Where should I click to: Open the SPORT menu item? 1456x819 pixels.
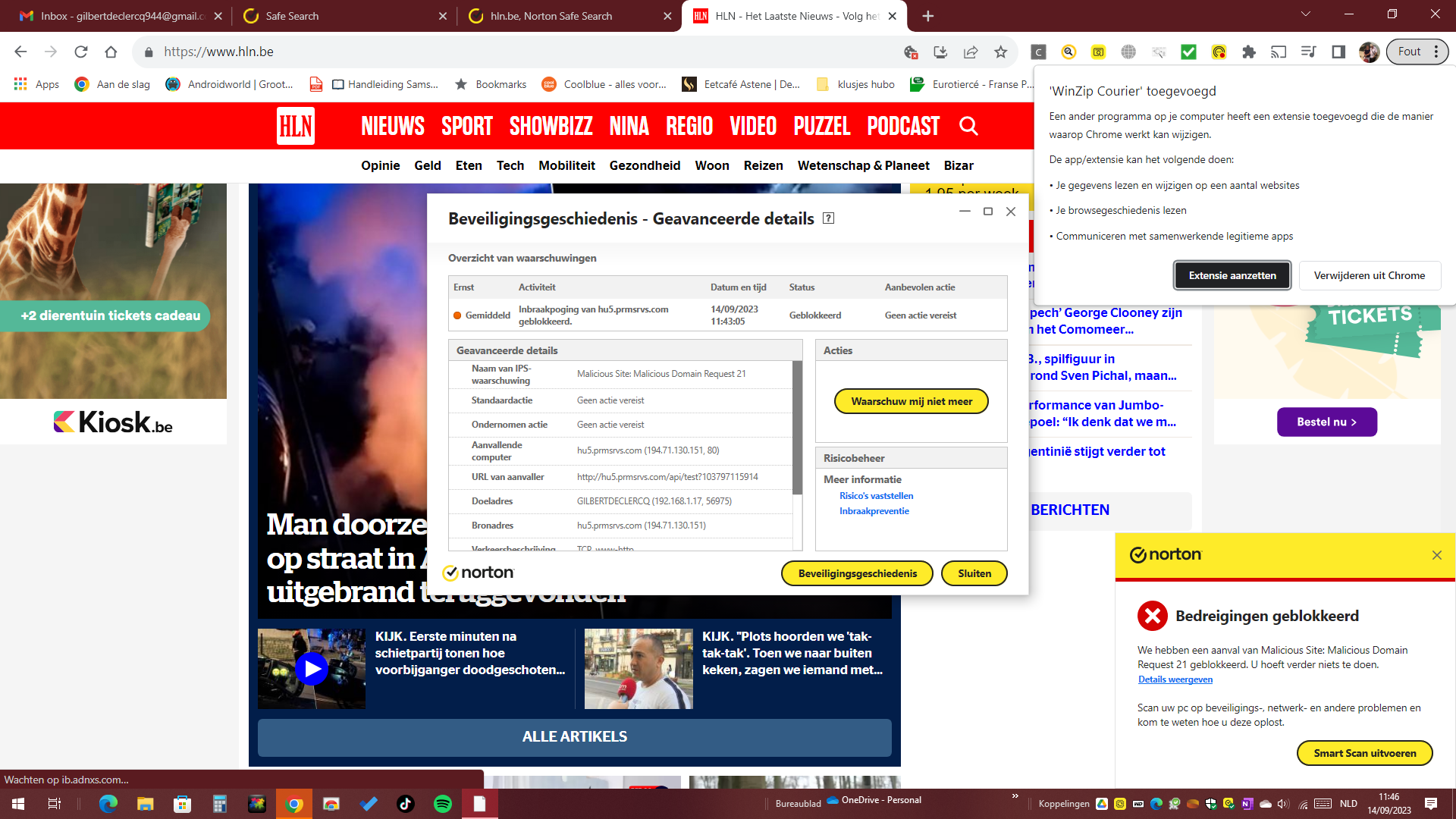pos(467,126)
